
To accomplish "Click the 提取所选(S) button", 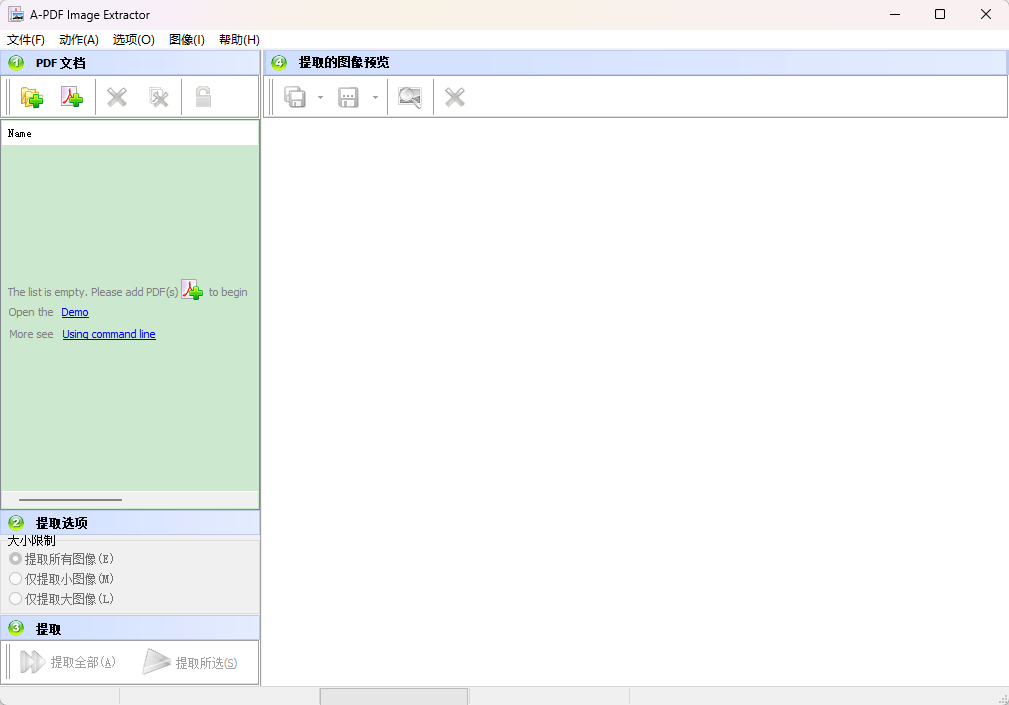I will point(190,662).
